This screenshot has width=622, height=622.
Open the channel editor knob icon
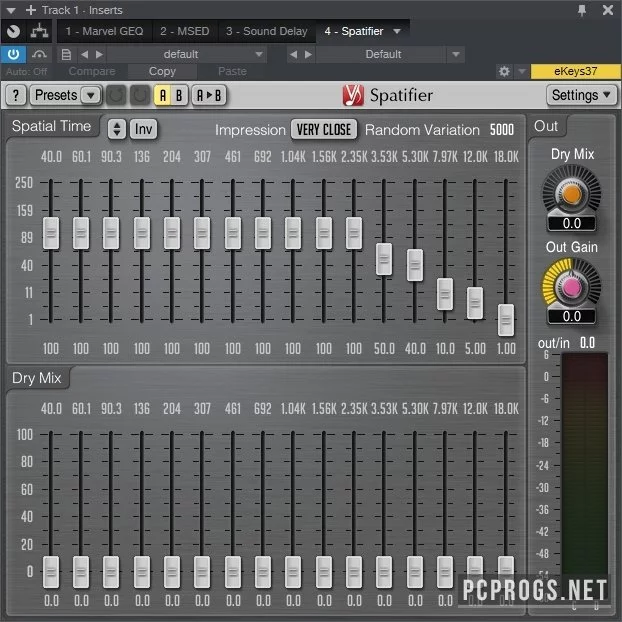(13, 31)
